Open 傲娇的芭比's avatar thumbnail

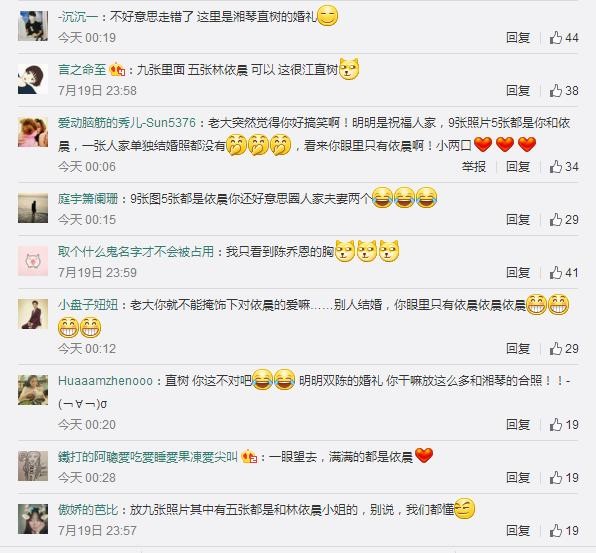(33, 519)
